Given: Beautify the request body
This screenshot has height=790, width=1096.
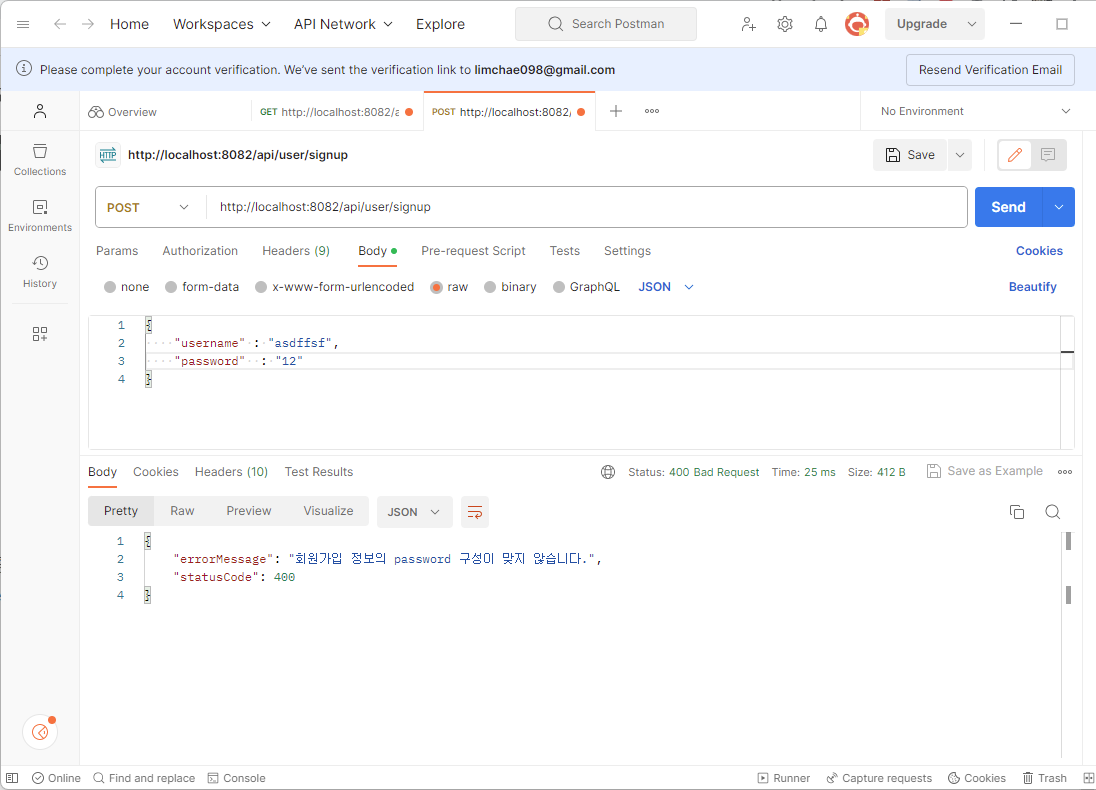Looking at the screenshot, I should (x=1032, y=287).
